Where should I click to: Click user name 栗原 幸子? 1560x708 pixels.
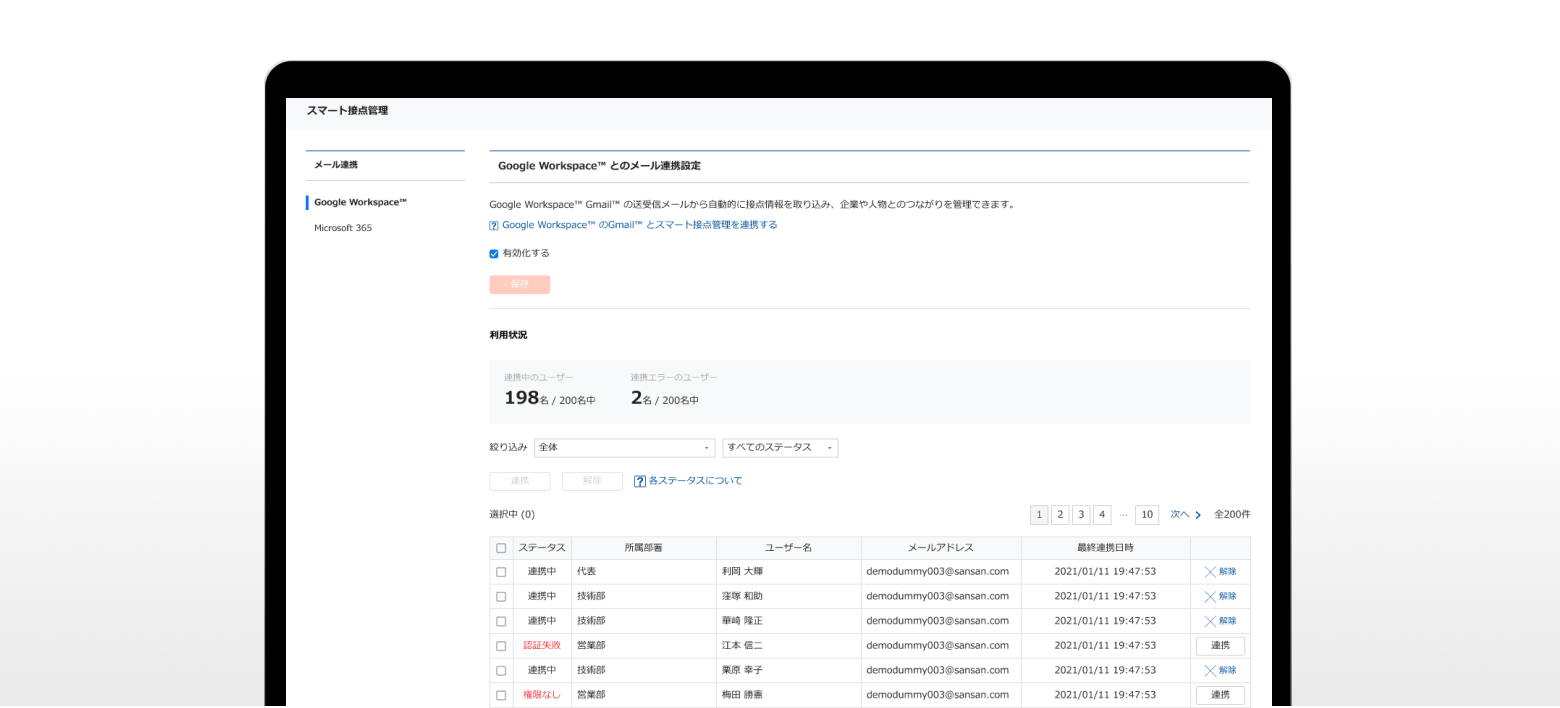[x=741, y=670]
